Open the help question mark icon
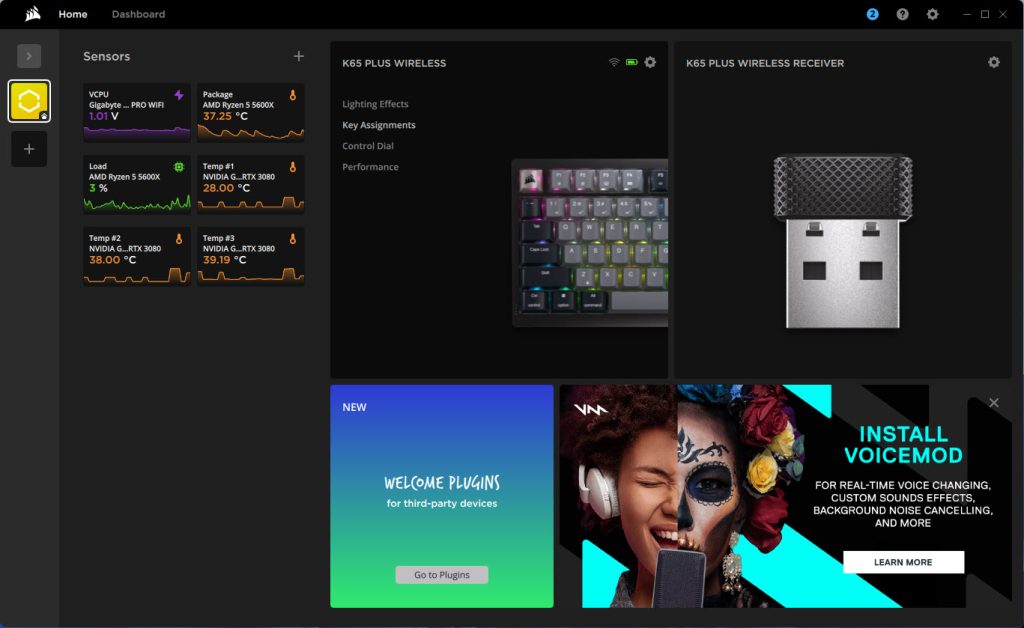1024x628 pixels. pyautogui.click(x=902, y=14)
